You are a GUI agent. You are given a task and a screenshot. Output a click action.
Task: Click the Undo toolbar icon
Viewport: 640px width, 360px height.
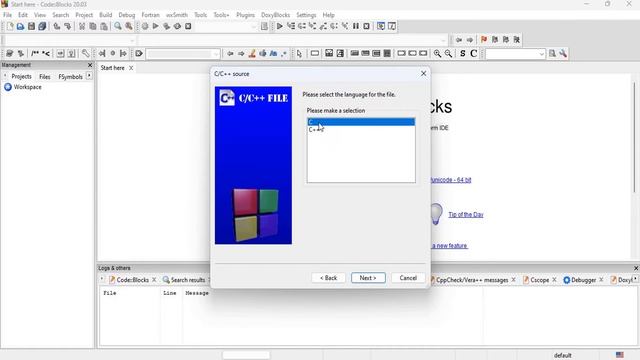pyautogui.click(x=57, y=26)
